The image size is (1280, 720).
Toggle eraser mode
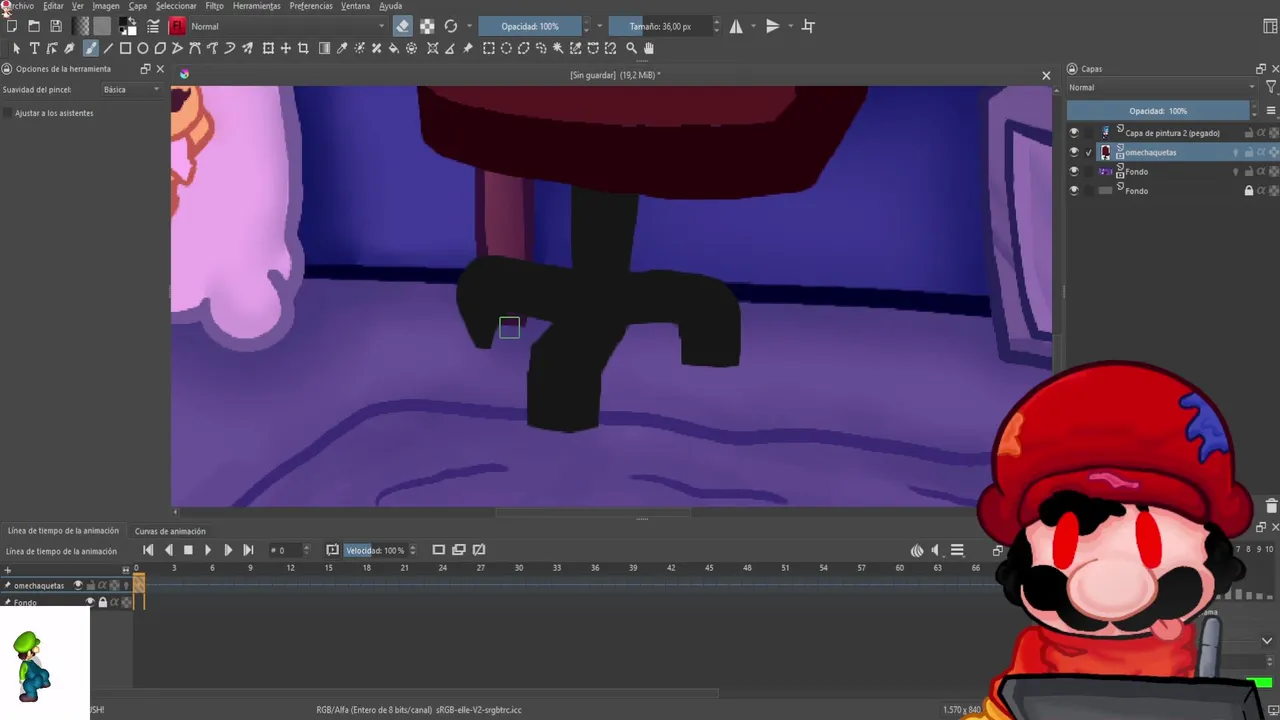[402, 26]
